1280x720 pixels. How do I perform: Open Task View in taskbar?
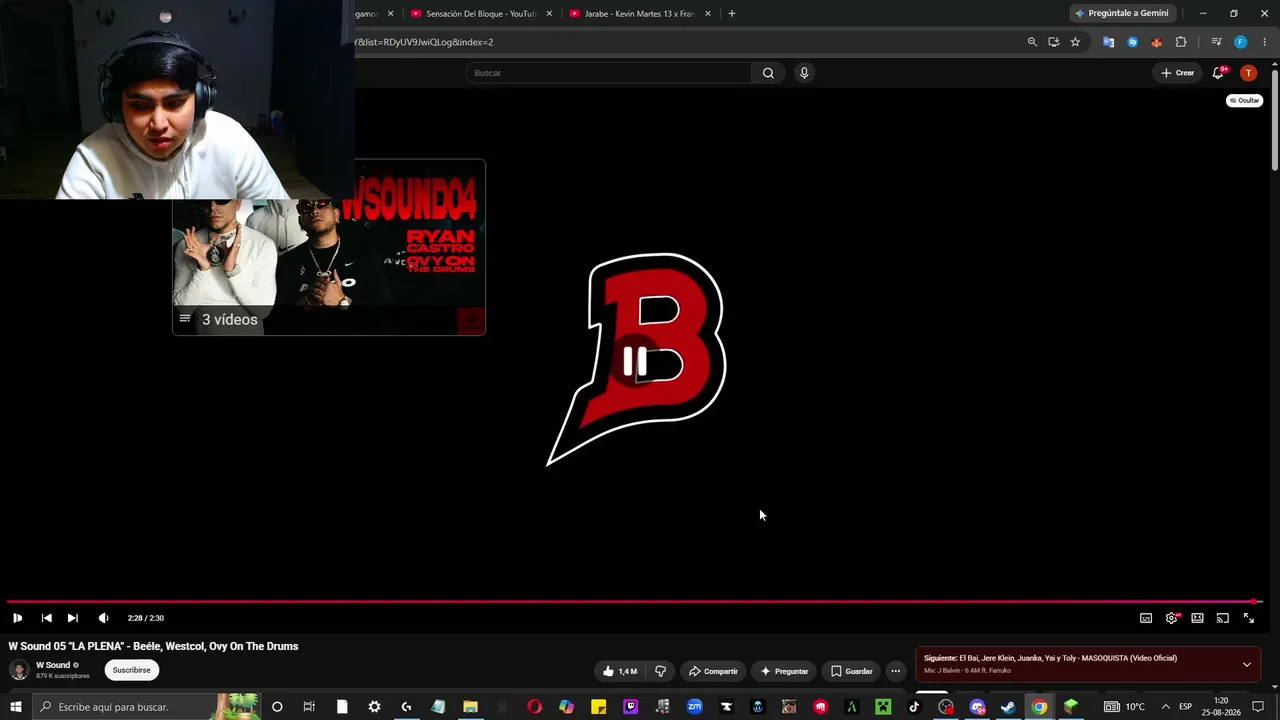tap(309, 707)
